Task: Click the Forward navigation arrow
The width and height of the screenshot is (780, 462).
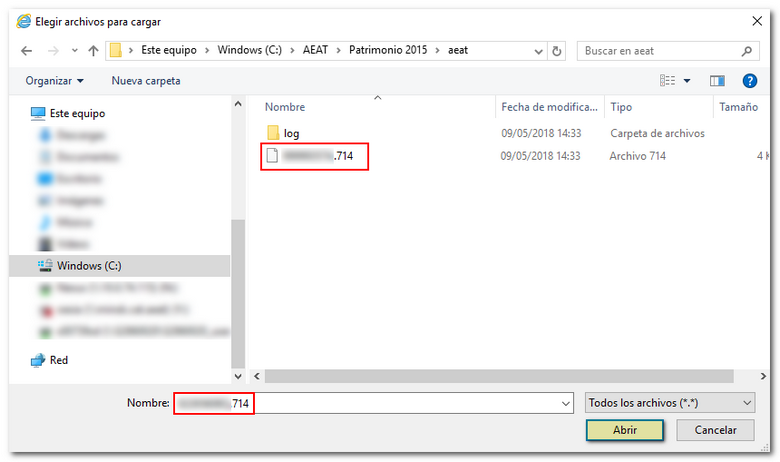Action: [52, 51]
